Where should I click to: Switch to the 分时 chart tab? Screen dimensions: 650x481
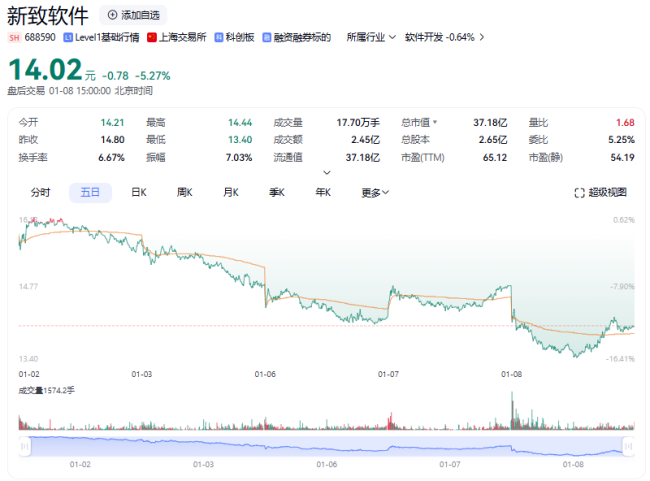pyautogui.click(x=40, y=192)
